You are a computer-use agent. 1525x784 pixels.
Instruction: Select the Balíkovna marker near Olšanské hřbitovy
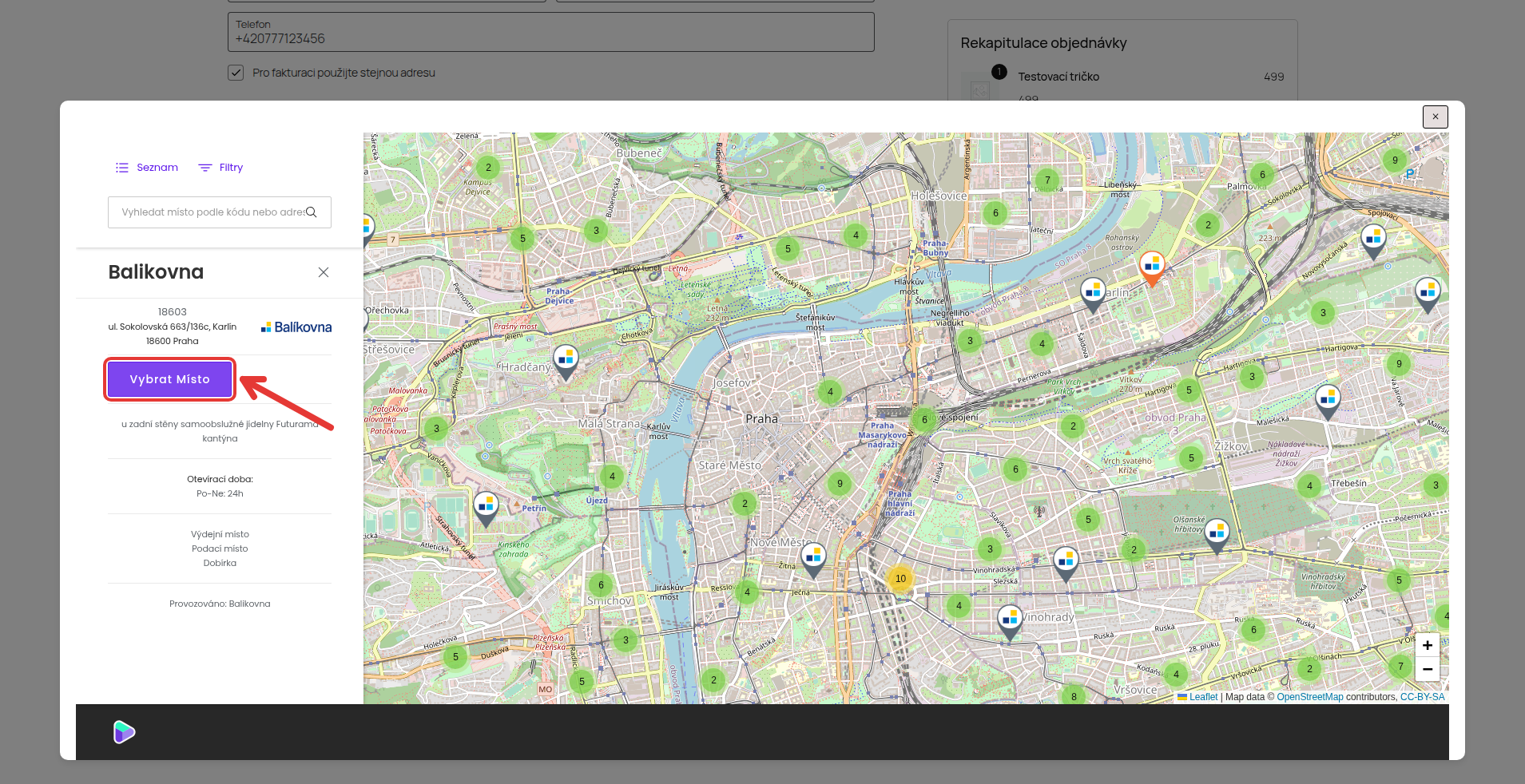(1217, 535)
